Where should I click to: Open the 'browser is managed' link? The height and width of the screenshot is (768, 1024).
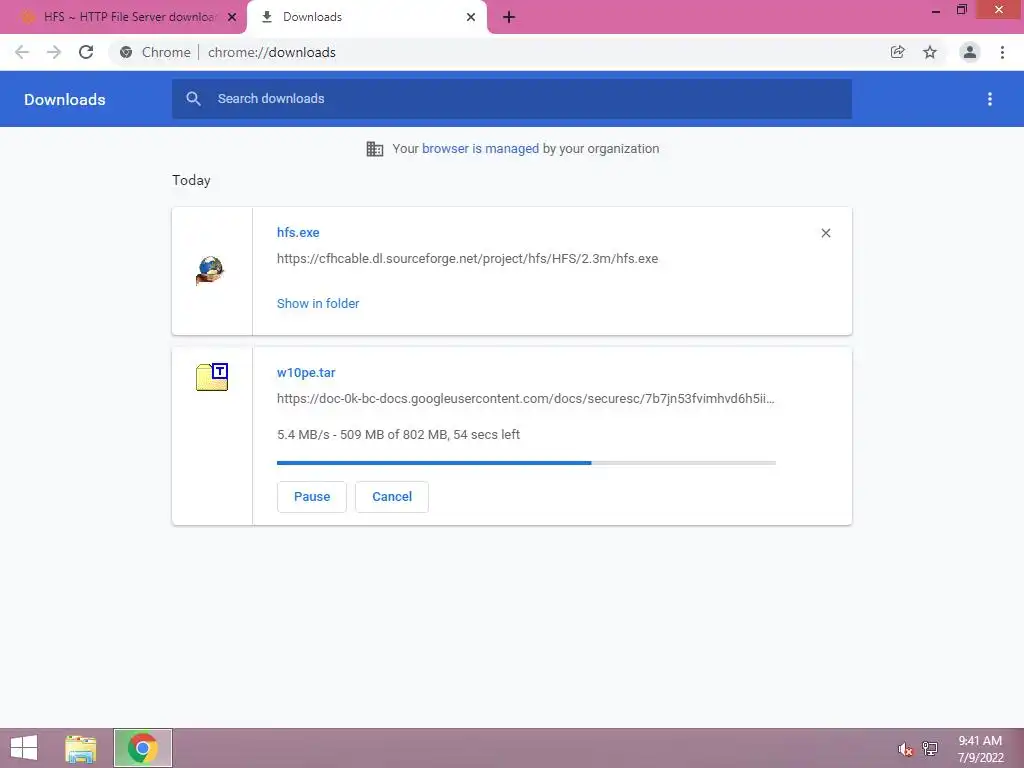click(481, 149)
